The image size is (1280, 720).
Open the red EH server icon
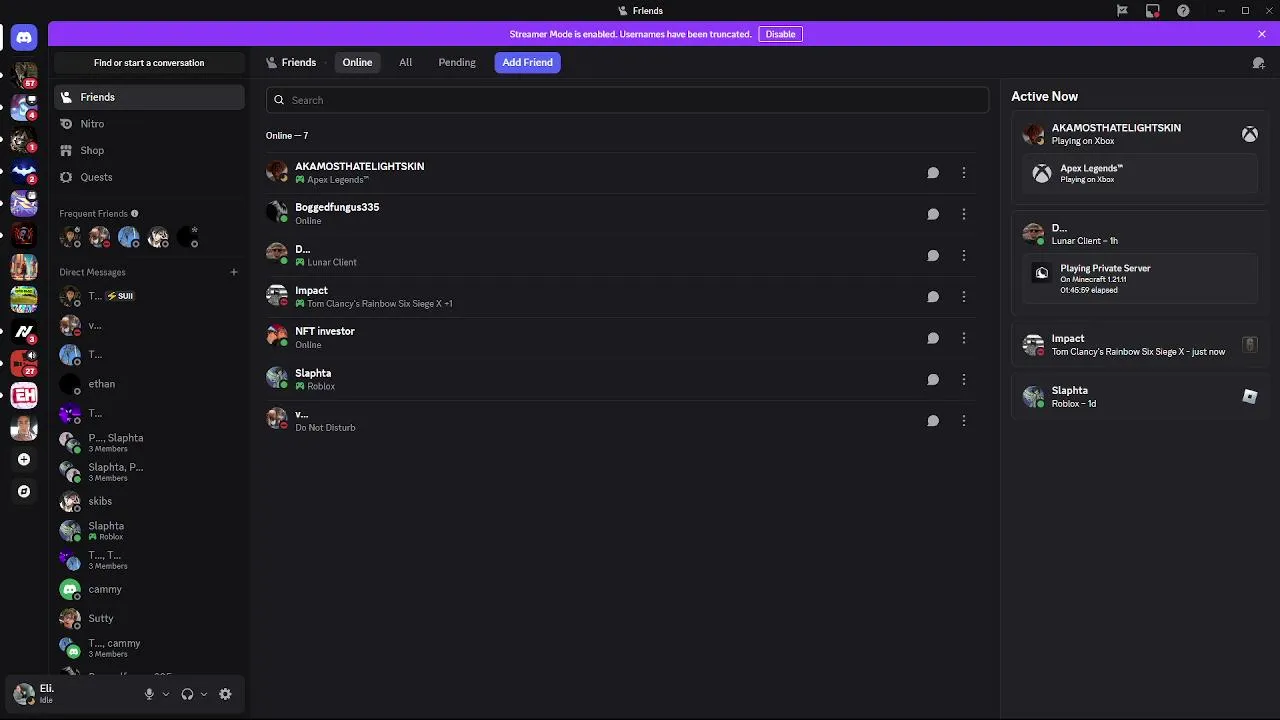[x=24, y=395]
